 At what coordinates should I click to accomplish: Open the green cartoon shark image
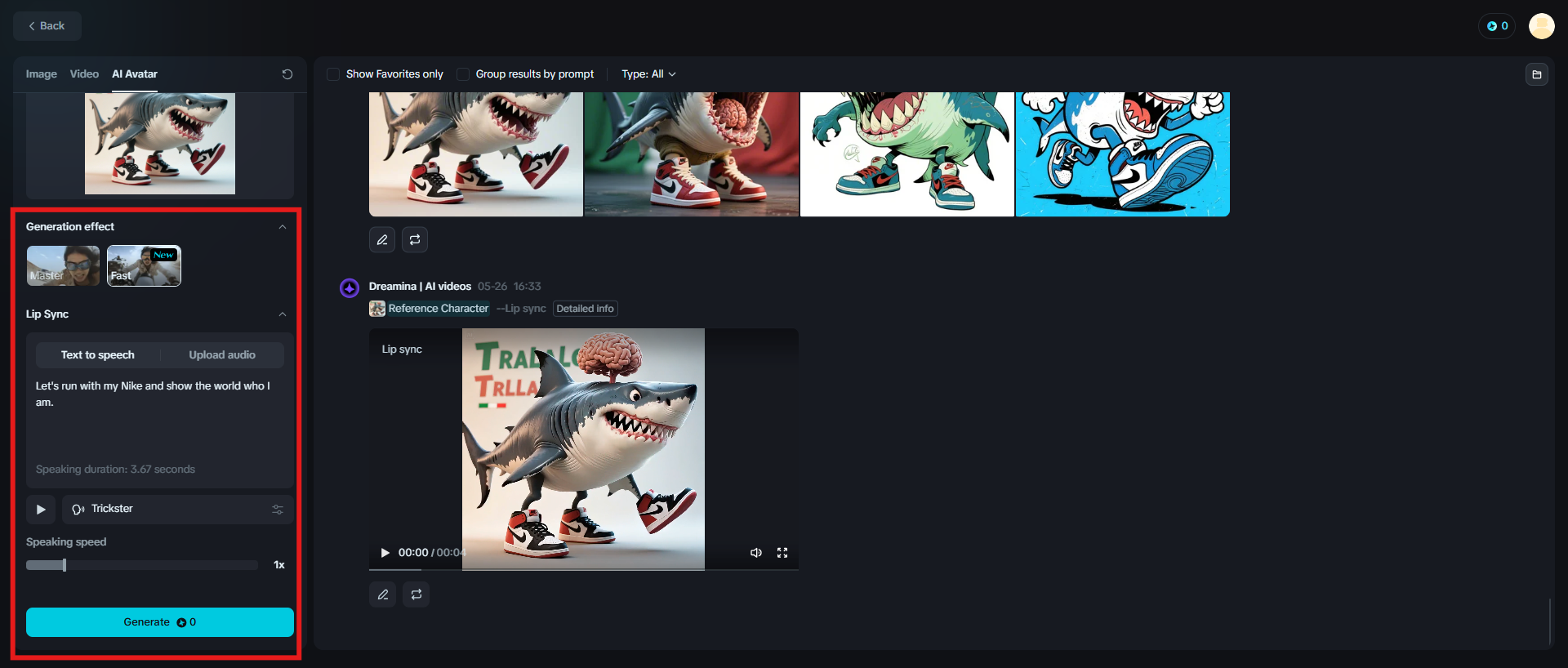[x=907, y=154]
